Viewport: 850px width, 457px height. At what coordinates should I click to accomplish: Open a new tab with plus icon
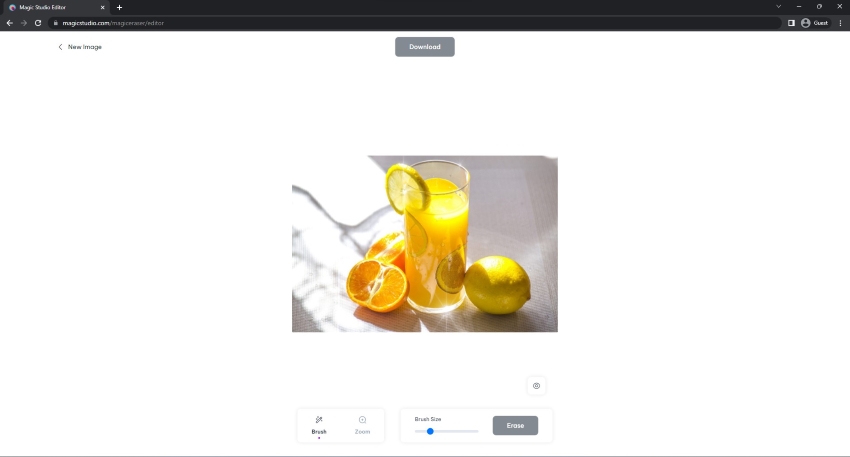coord(119,8)
